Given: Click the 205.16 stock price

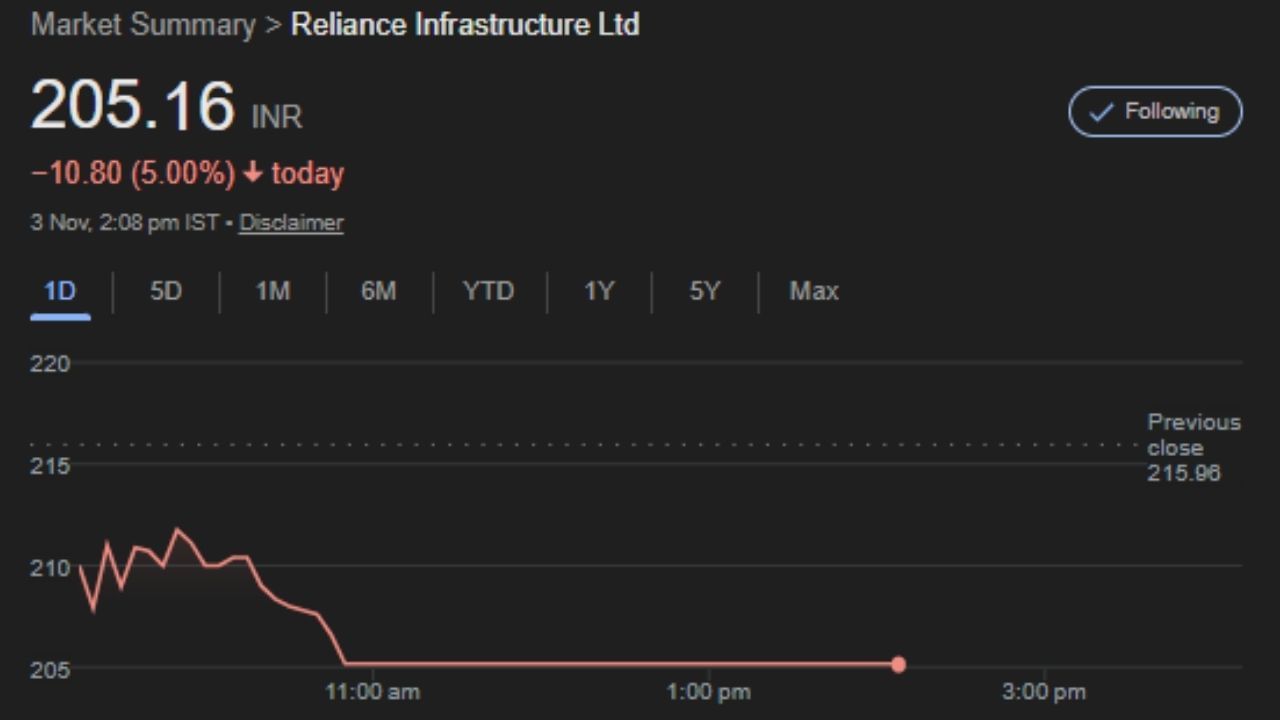Looking at the screenshot, I should 133,106.
